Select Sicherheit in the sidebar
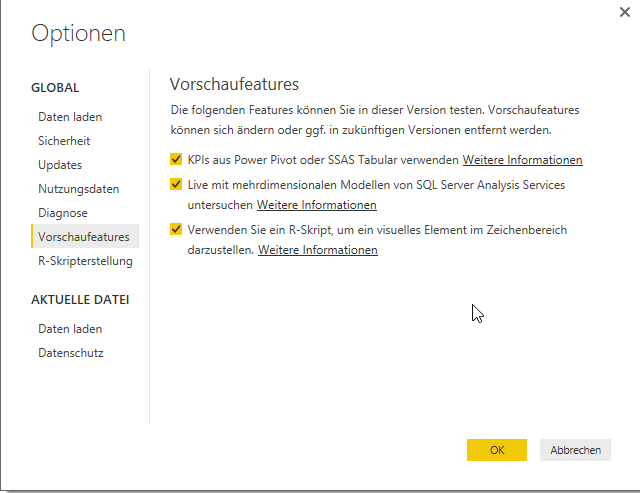640x493 pixels. pyautogui.click(x=64, y=141)
